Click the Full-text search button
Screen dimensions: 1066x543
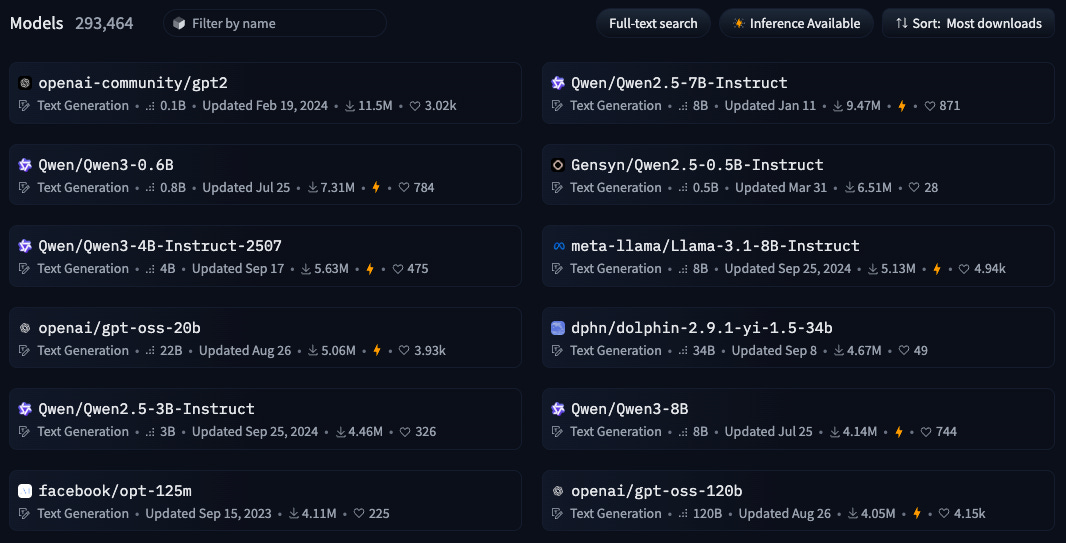point(653,24)
